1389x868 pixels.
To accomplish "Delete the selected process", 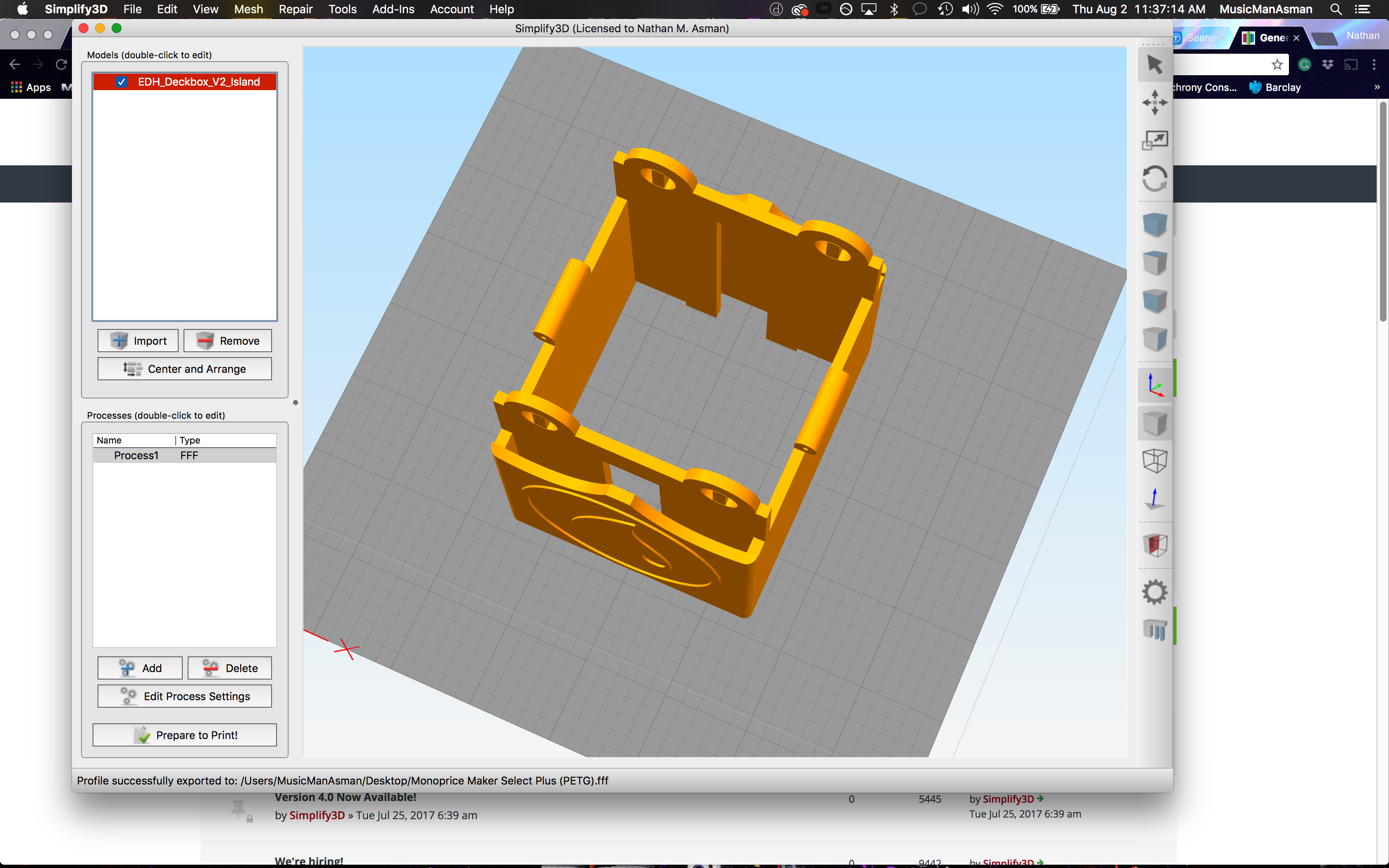I will (230, 668).
